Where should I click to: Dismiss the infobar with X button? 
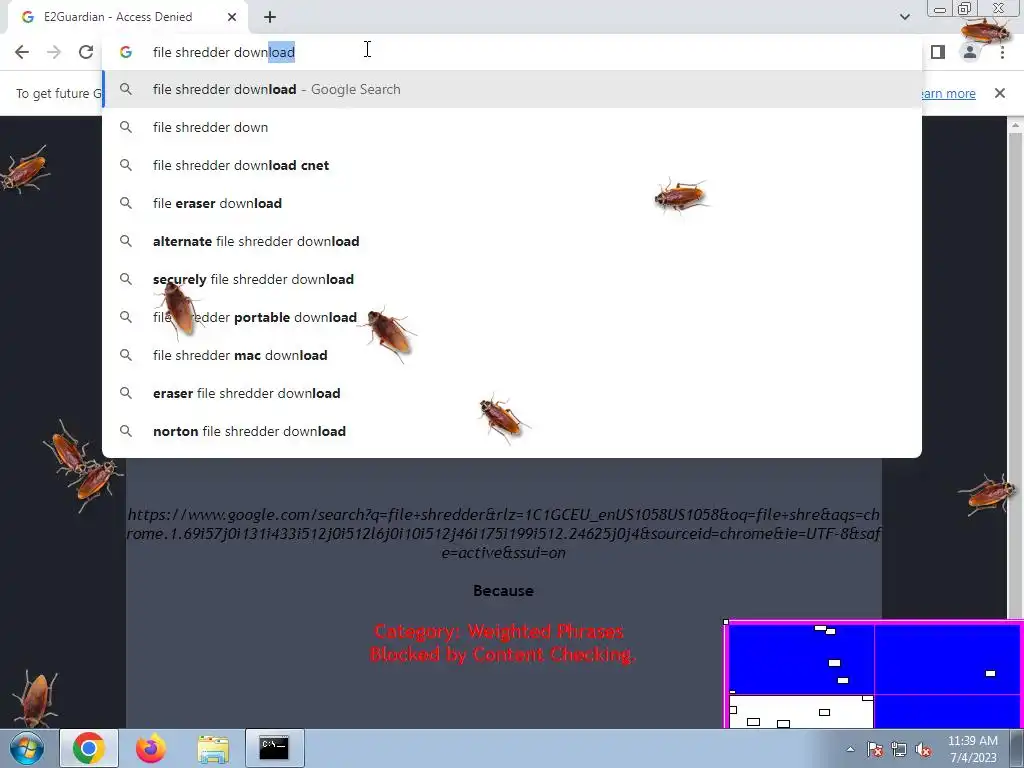(x=1000, y=93)
